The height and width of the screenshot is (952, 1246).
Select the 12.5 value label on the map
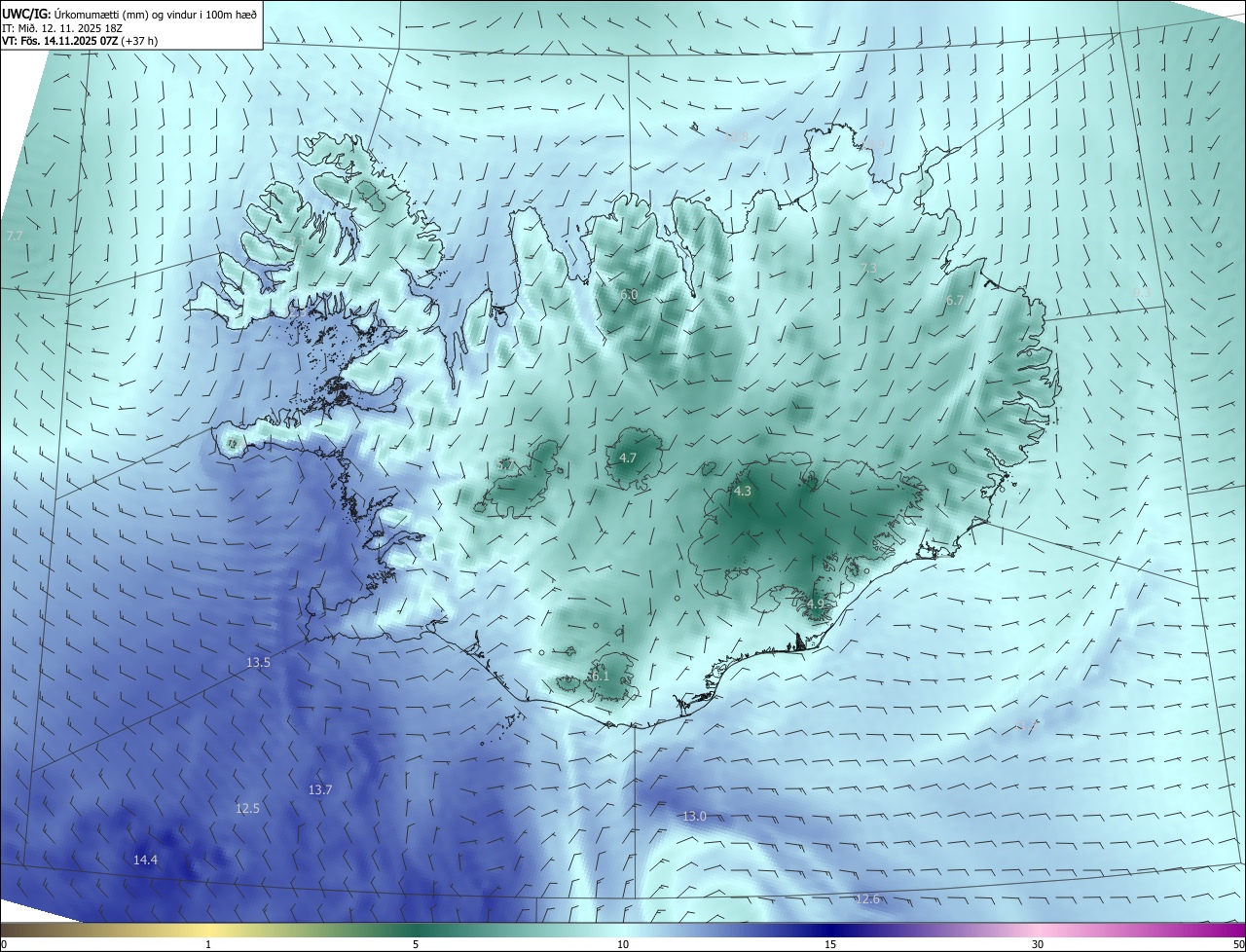247,808
